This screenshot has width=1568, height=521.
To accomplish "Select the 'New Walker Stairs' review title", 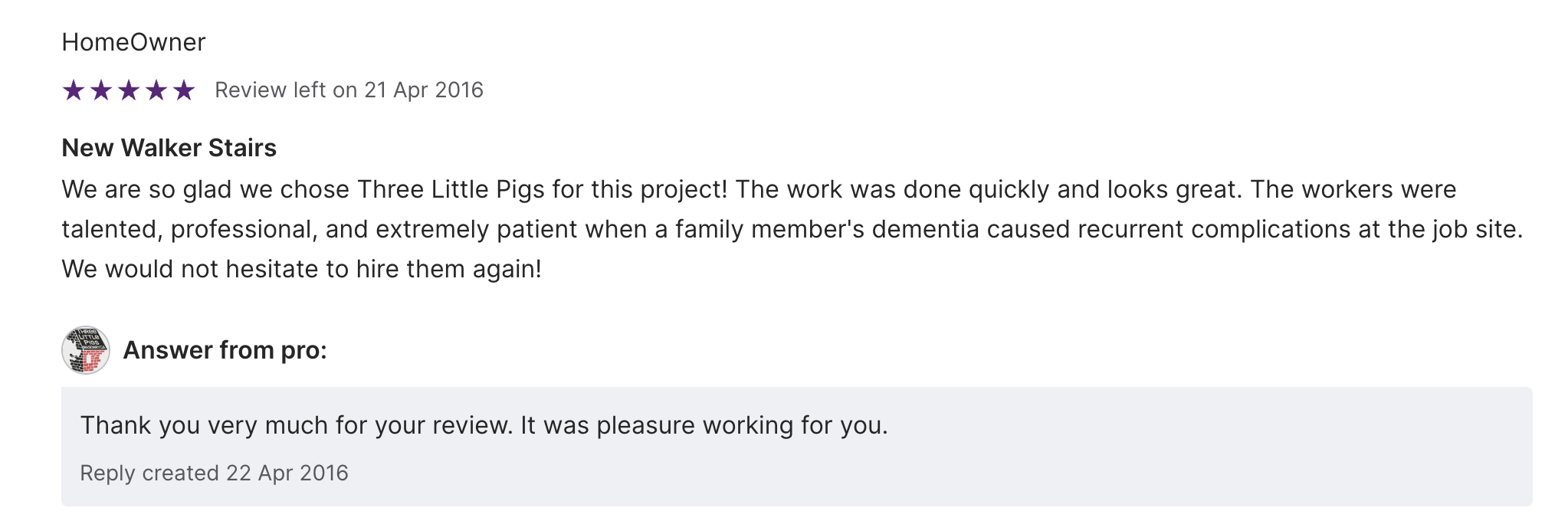I will pyautogui.click(x=169, y=148).
